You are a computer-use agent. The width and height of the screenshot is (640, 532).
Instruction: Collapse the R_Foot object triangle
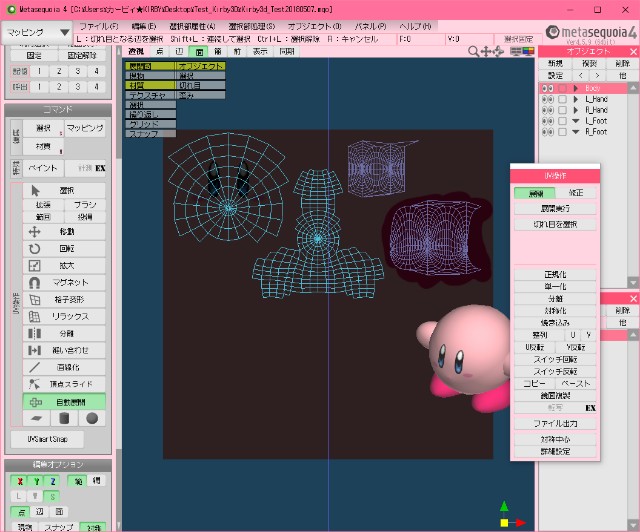click(x=576, y=132)
